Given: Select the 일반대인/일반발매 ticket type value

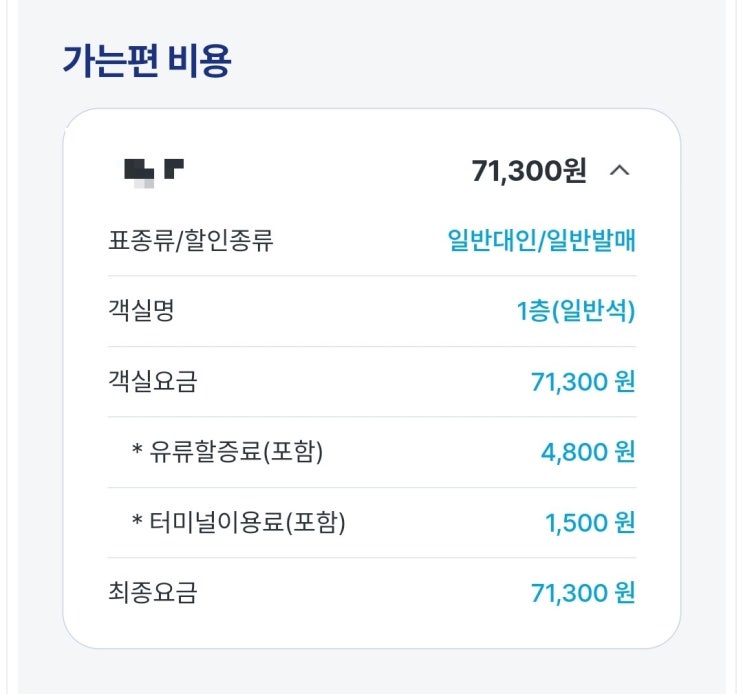Looking at the screenshot, I should coord(541,241).
